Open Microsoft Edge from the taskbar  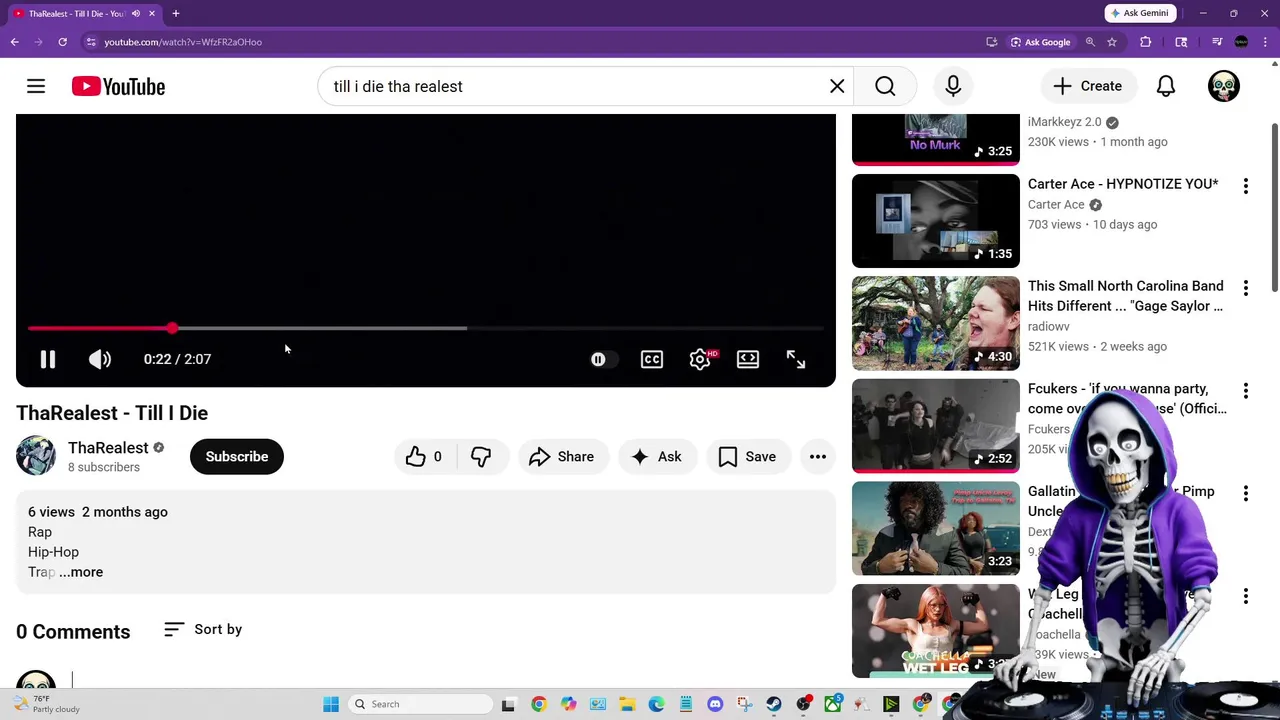pos(656,704)
